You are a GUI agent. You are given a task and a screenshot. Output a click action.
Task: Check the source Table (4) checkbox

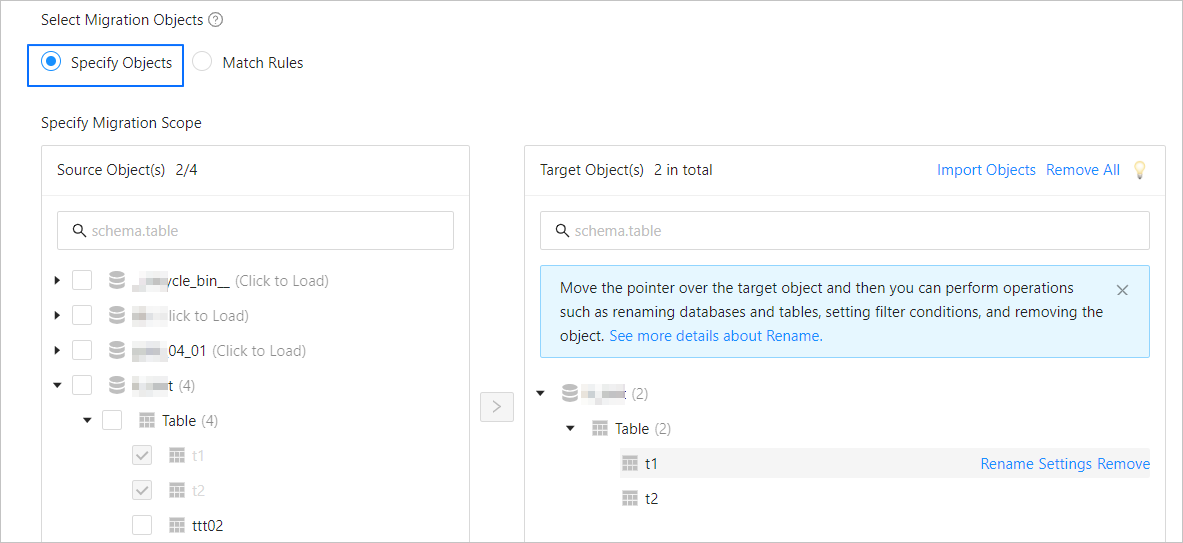[112, 419]
